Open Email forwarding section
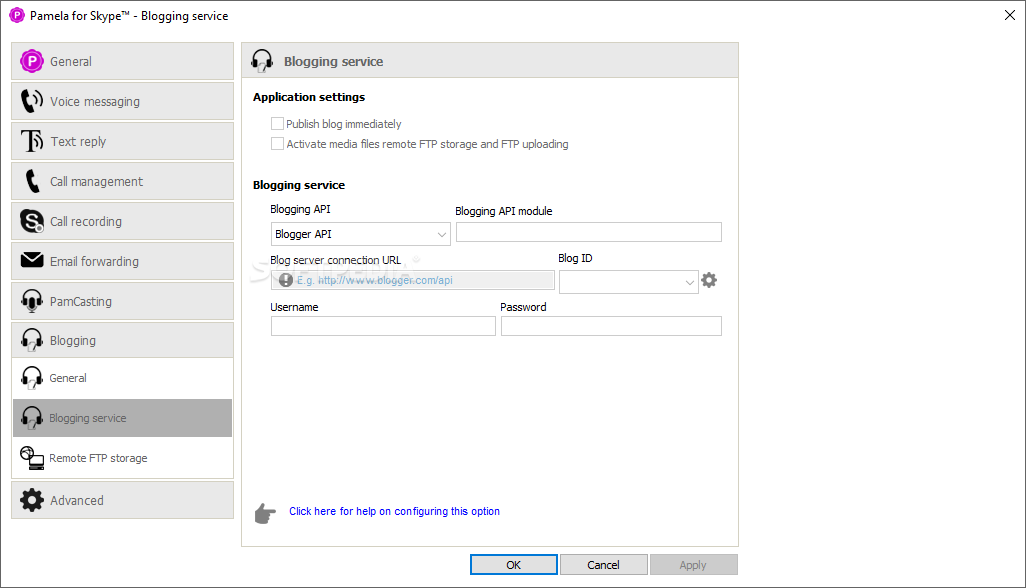The width and height of the screenshot is (1026, 588). [122, 261]
